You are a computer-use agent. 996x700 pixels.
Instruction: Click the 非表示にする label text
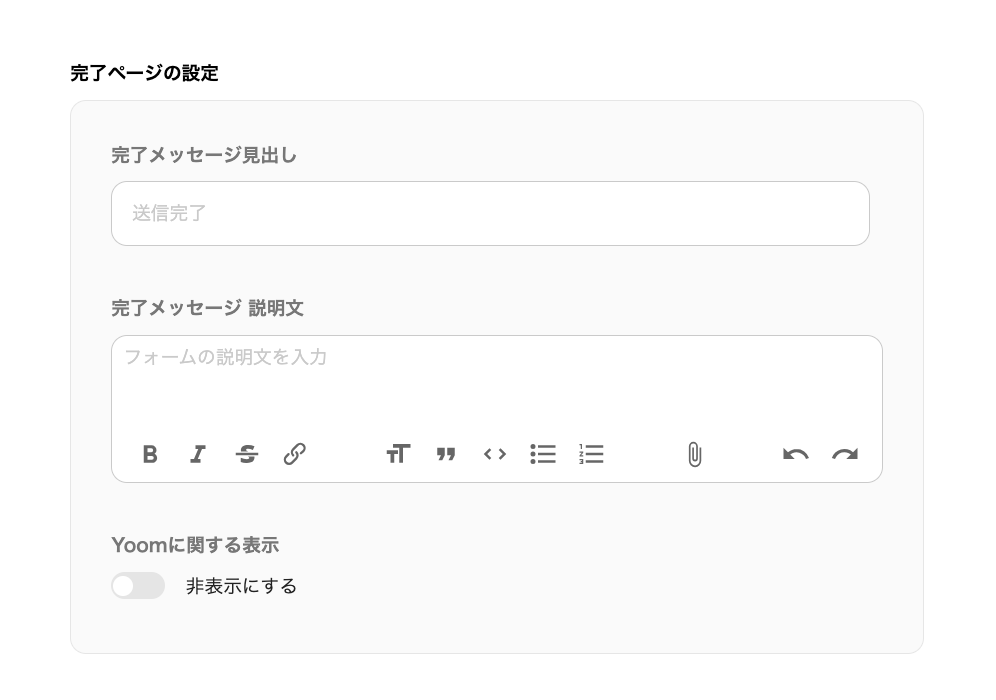pyautogui.click(x=241, y=586)
